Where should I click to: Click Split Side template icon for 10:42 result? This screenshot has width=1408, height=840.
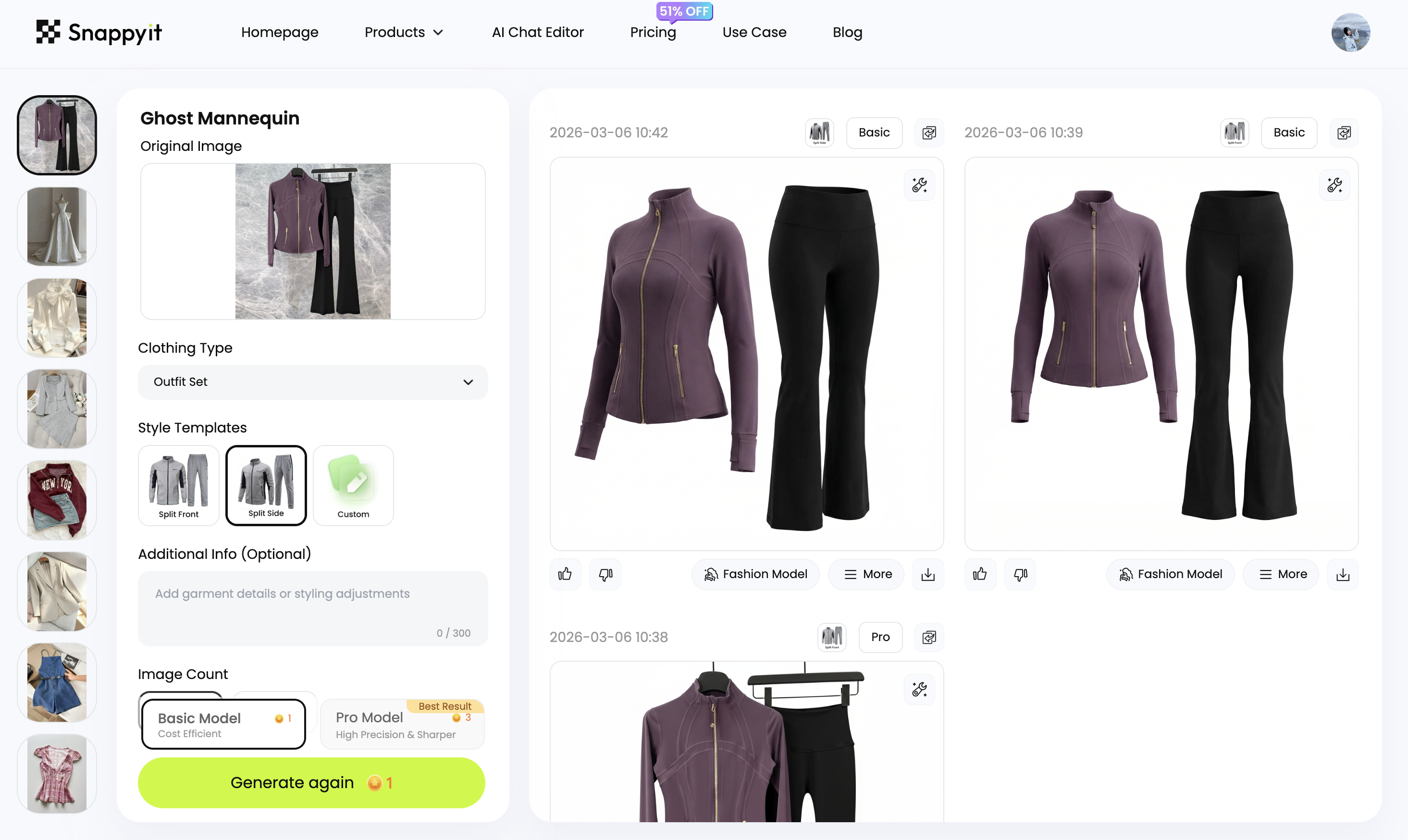pyautogui.click(x=819, y=133)
